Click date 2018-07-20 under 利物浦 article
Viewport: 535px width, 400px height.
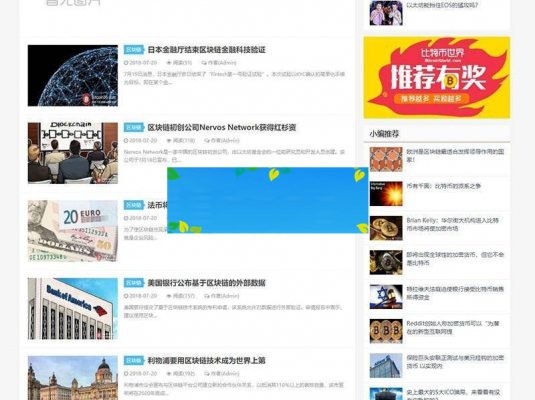tap(141, 373)
